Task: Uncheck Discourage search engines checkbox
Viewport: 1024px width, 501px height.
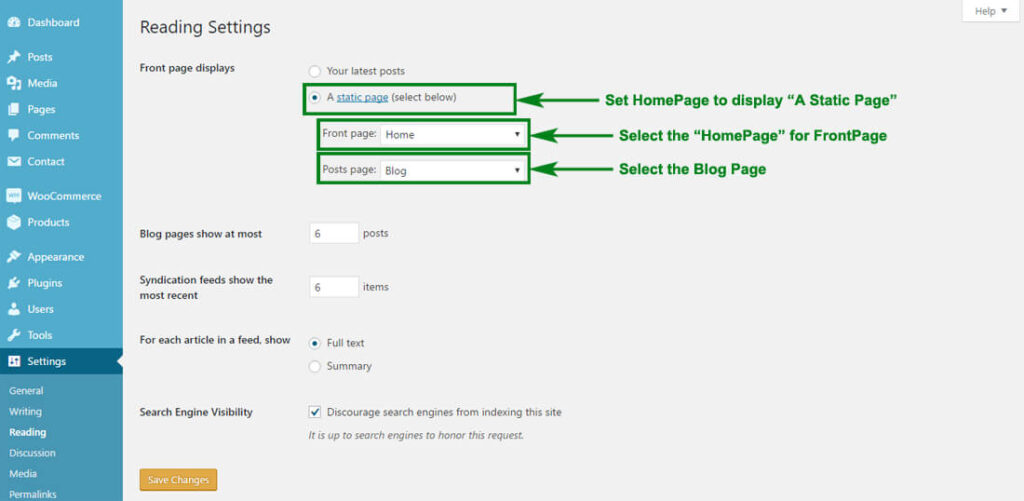Action: click(x=315, y=412)
